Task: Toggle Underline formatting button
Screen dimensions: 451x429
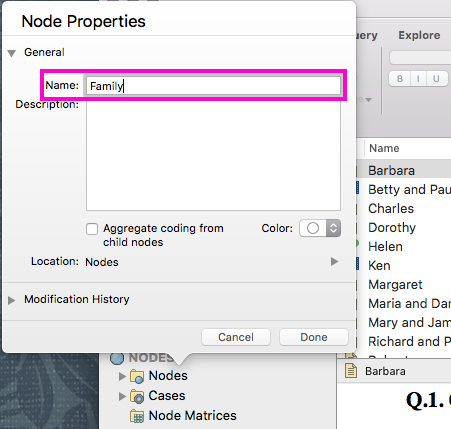Action: click(x=436, y=79)
